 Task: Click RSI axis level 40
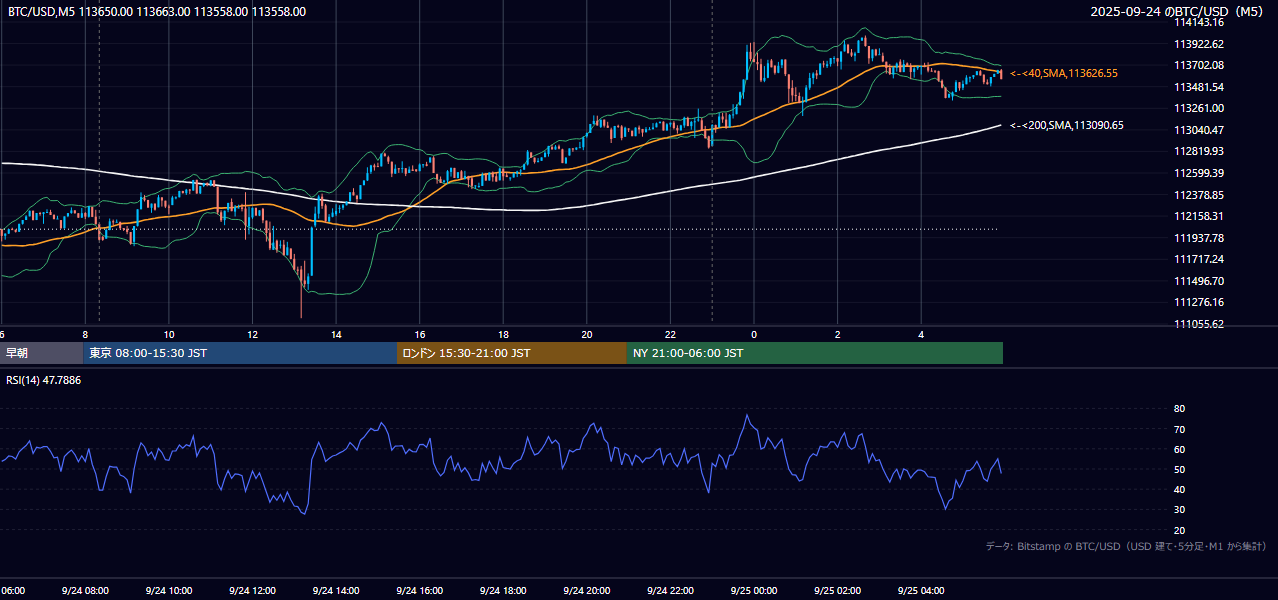point(1179,489)
